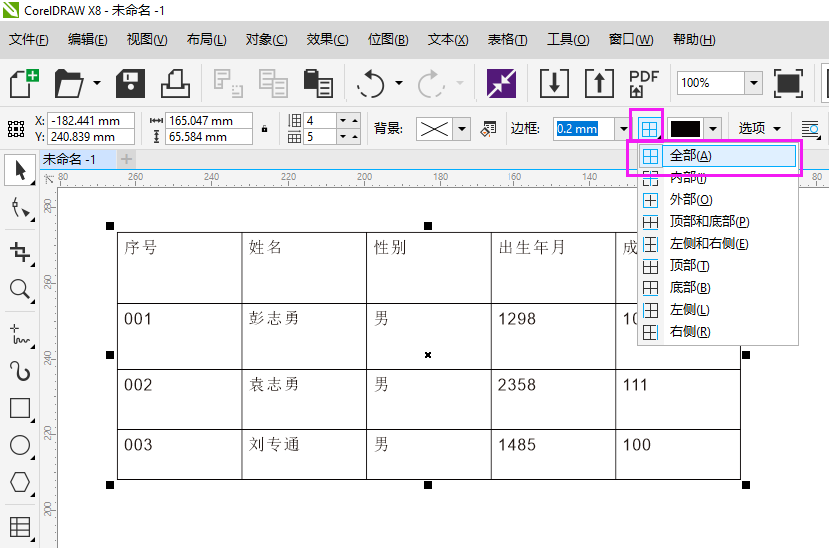Click the X position input field
The width and height of the screenshot is (829, 548).
(x=91, y=120)
